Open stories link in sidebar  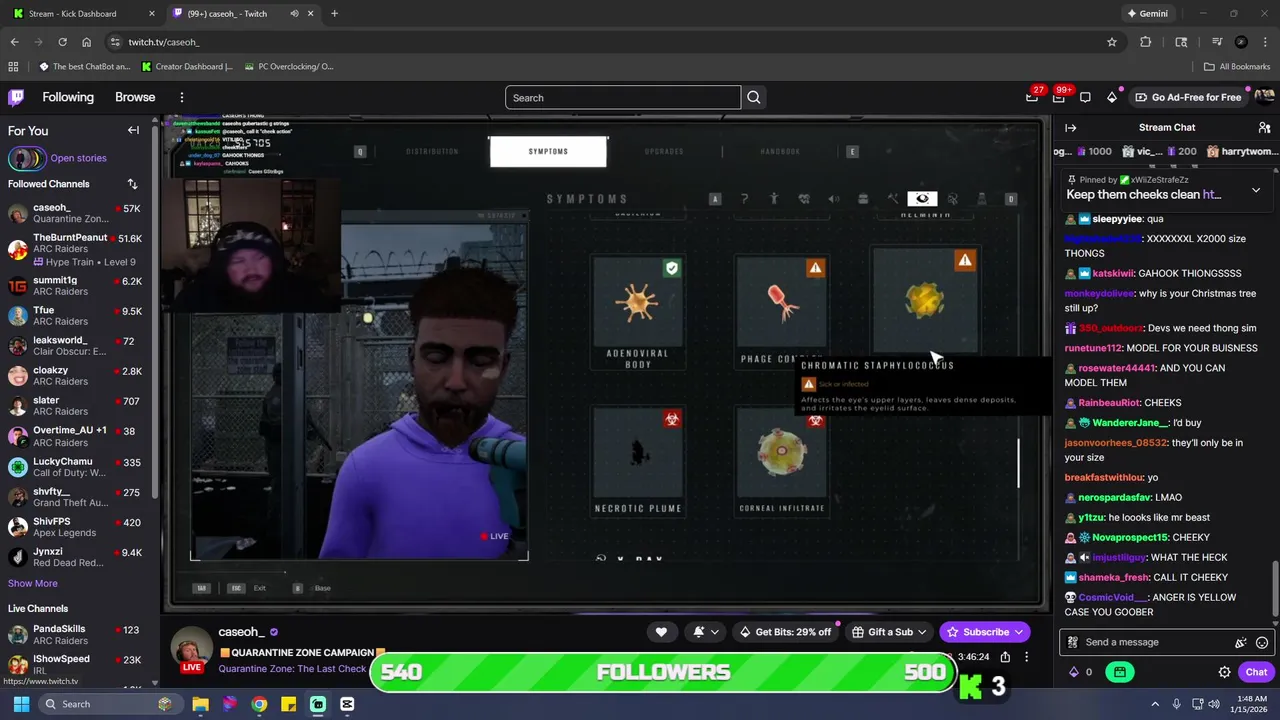(78, 158)
